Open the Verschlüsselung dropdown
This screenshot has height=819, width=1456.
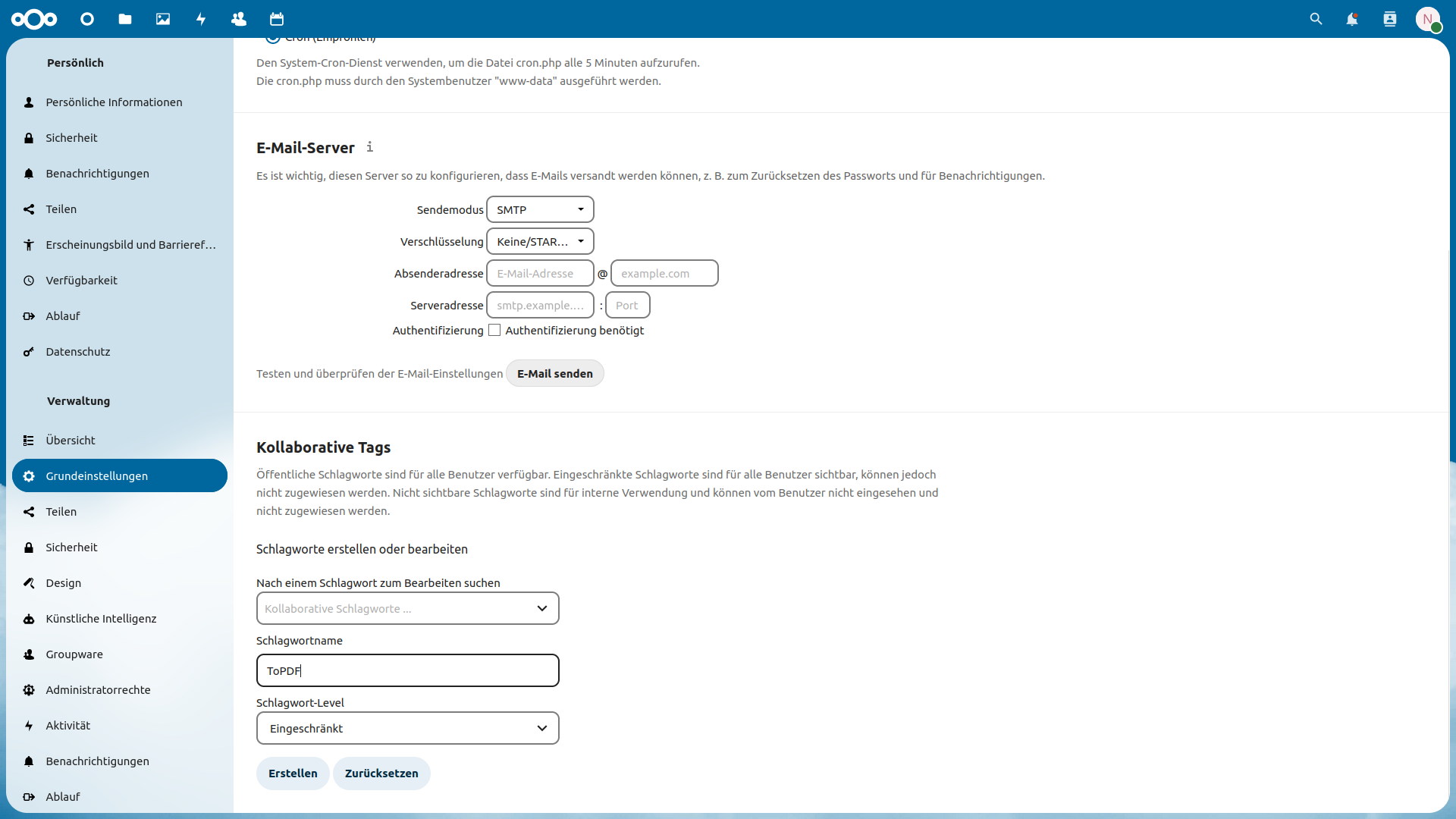540,242
